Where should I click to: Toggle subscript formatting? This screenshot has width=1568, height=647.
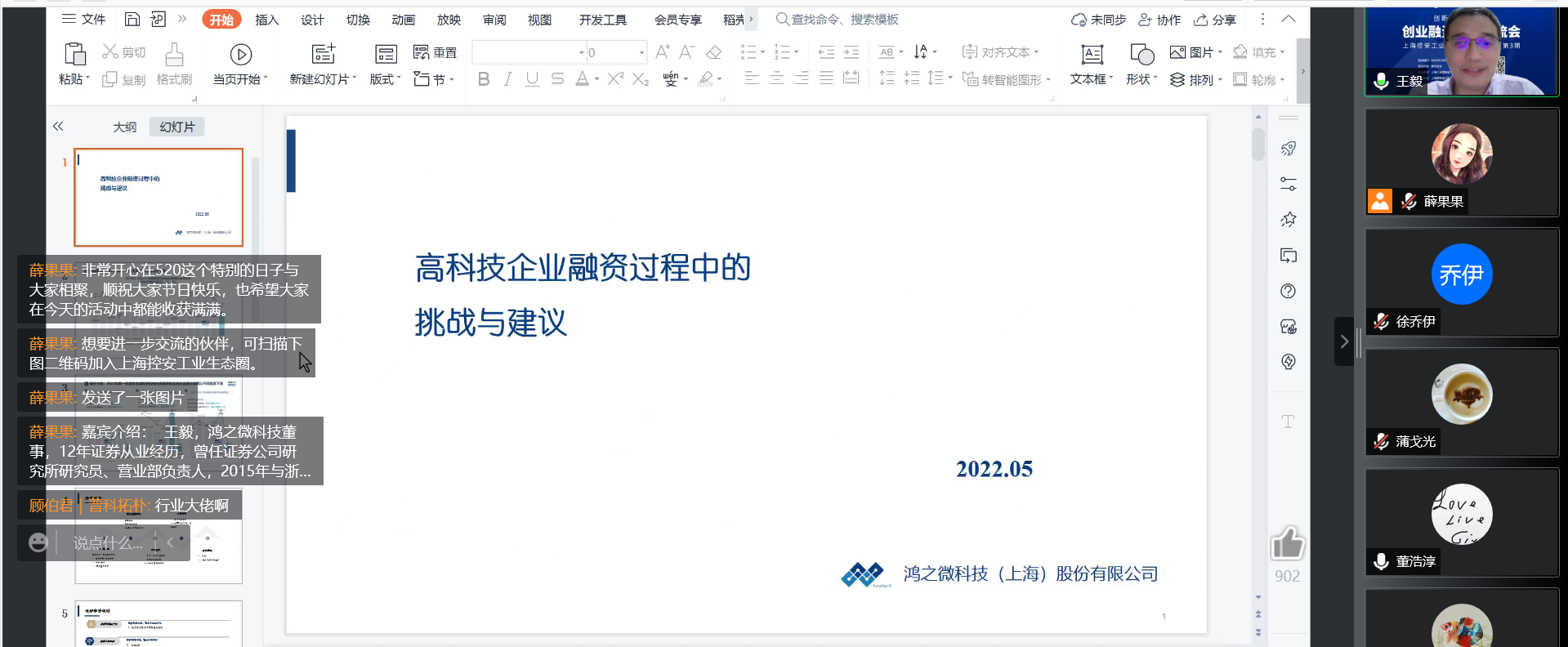click(641, 79)
